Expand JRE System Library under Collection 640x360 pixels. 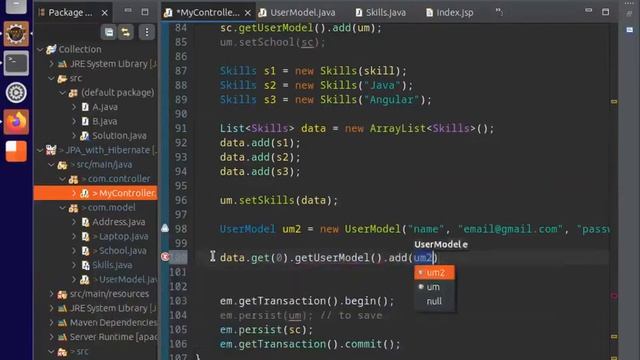[x=51, y=64]
